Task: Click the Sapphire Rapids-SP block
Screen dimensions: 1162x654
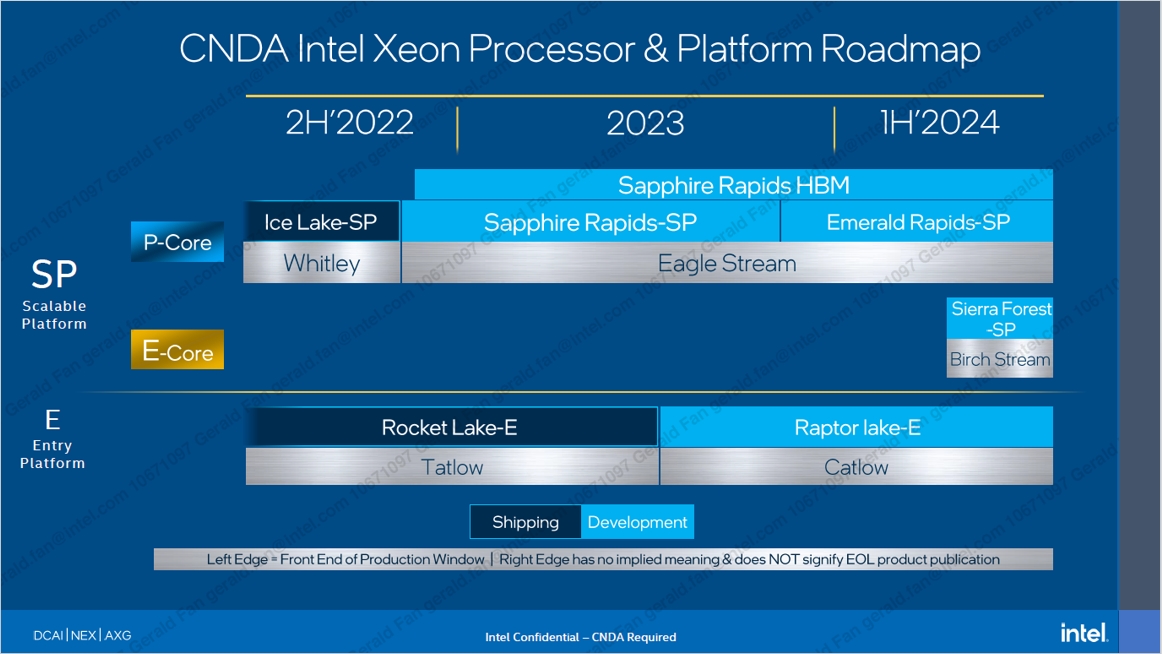Action: click(591, 221)
